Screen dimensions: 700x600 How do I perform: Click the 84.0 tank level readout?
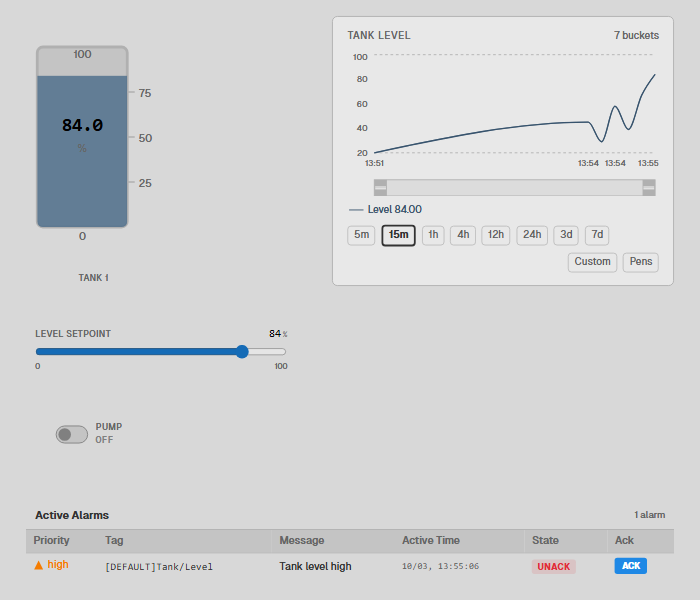coord(82,125)
